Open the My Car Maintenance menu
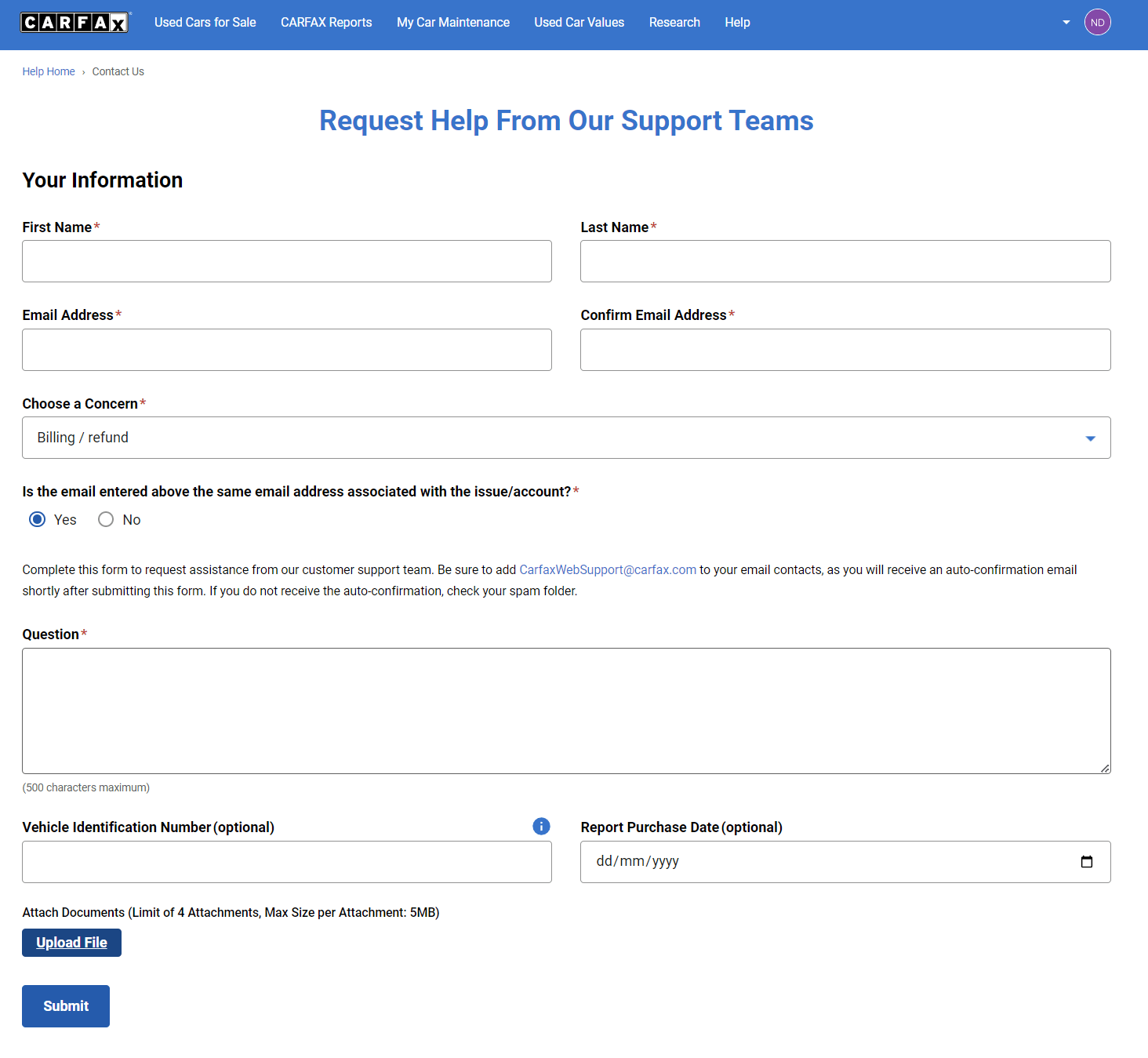The width and height of the screenshot is (1148, 1058). 453,22
